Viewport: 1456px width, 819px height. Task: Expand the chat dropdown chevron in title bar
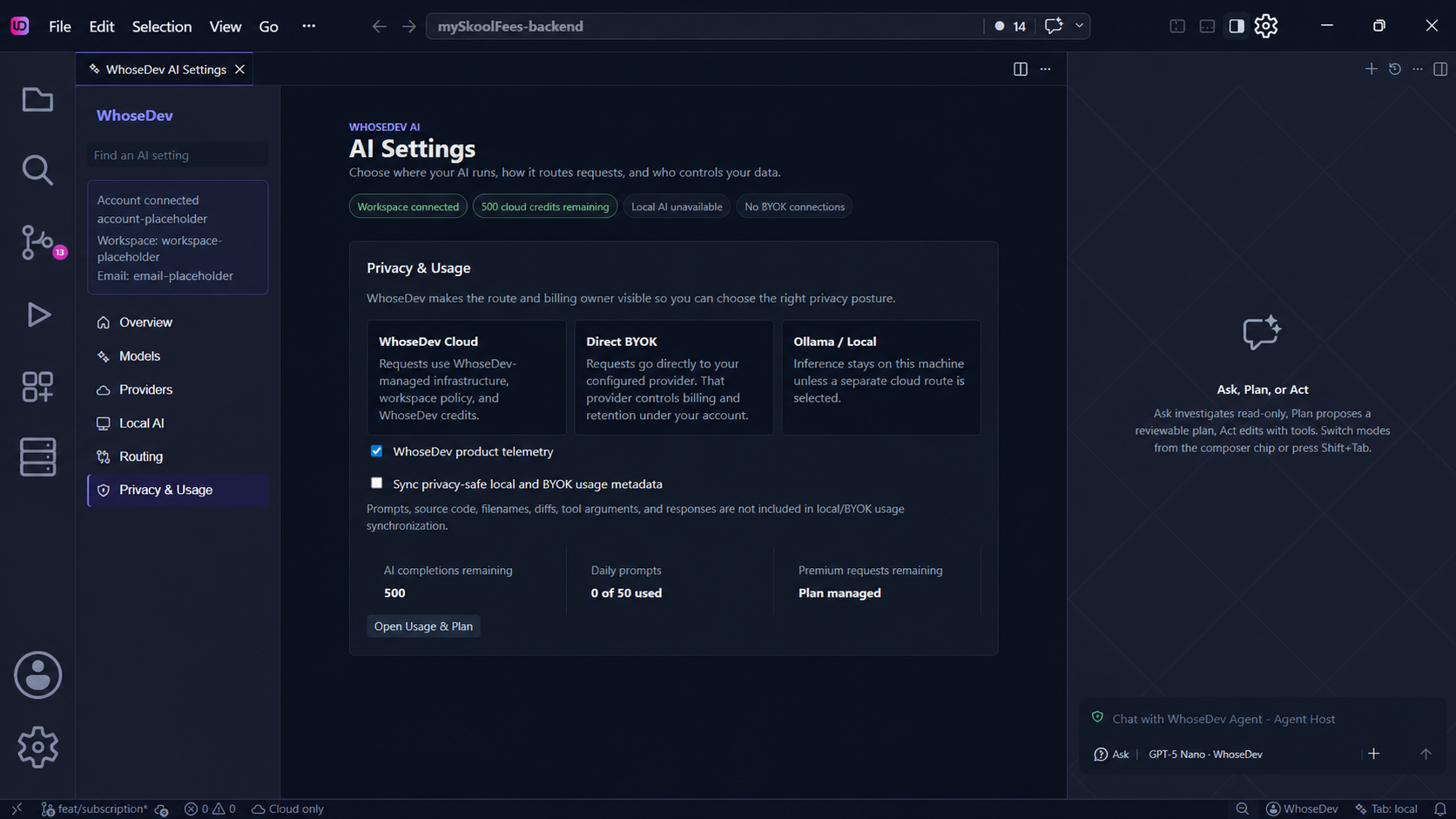click(1079, 26)
